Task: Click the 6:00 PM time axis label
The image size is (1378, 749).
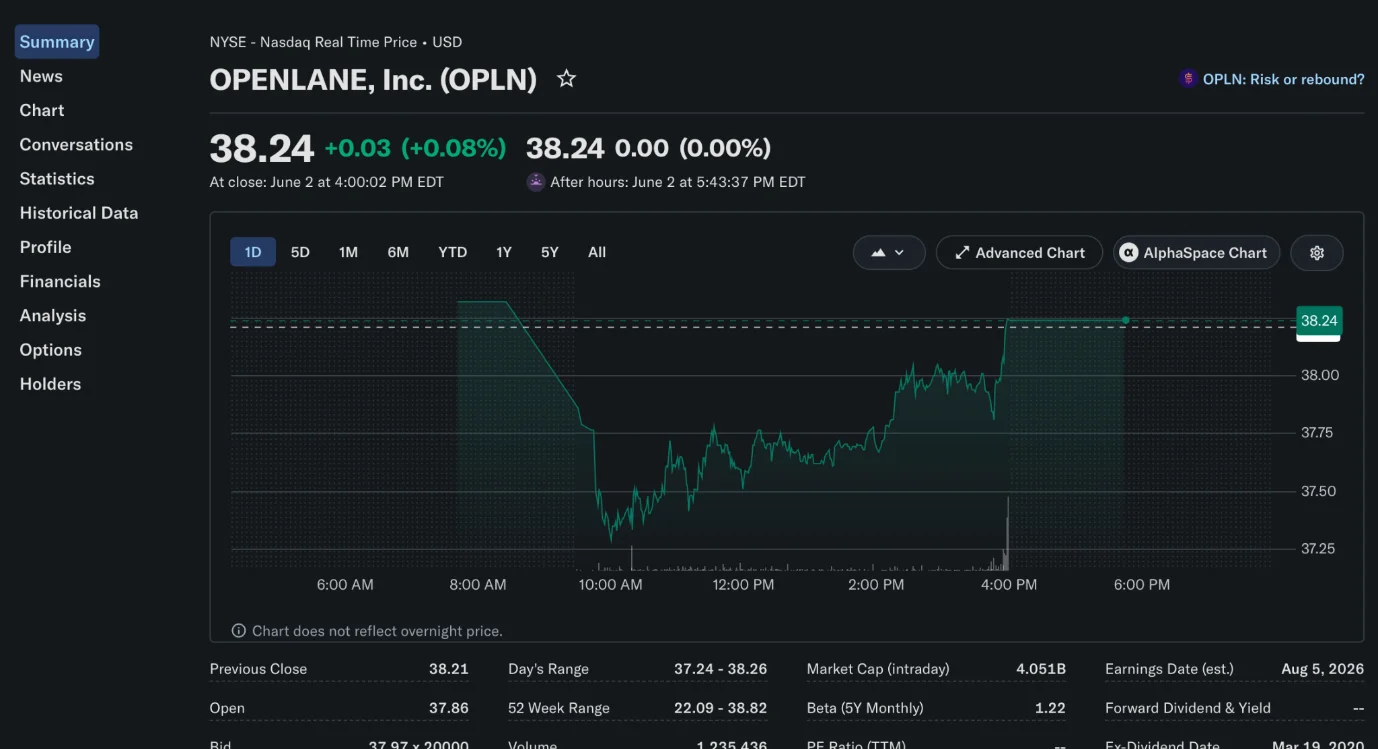Action: (x=1142, y=585)
